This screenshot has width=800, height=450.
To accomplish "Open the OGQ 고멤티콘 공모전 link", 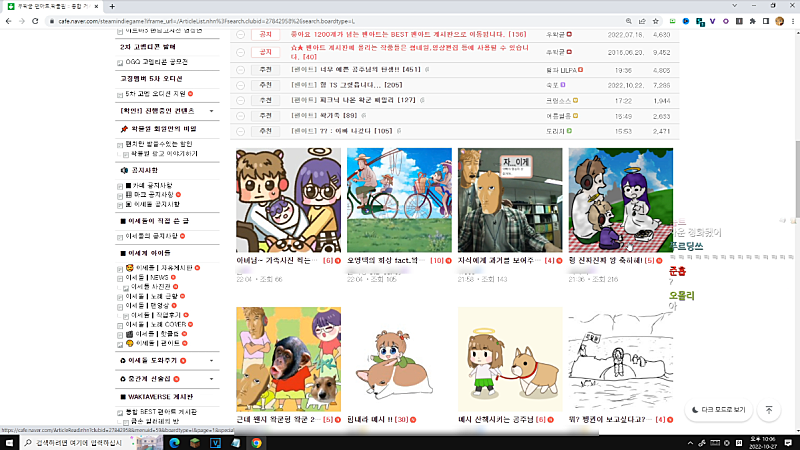I will coord(157,62).
